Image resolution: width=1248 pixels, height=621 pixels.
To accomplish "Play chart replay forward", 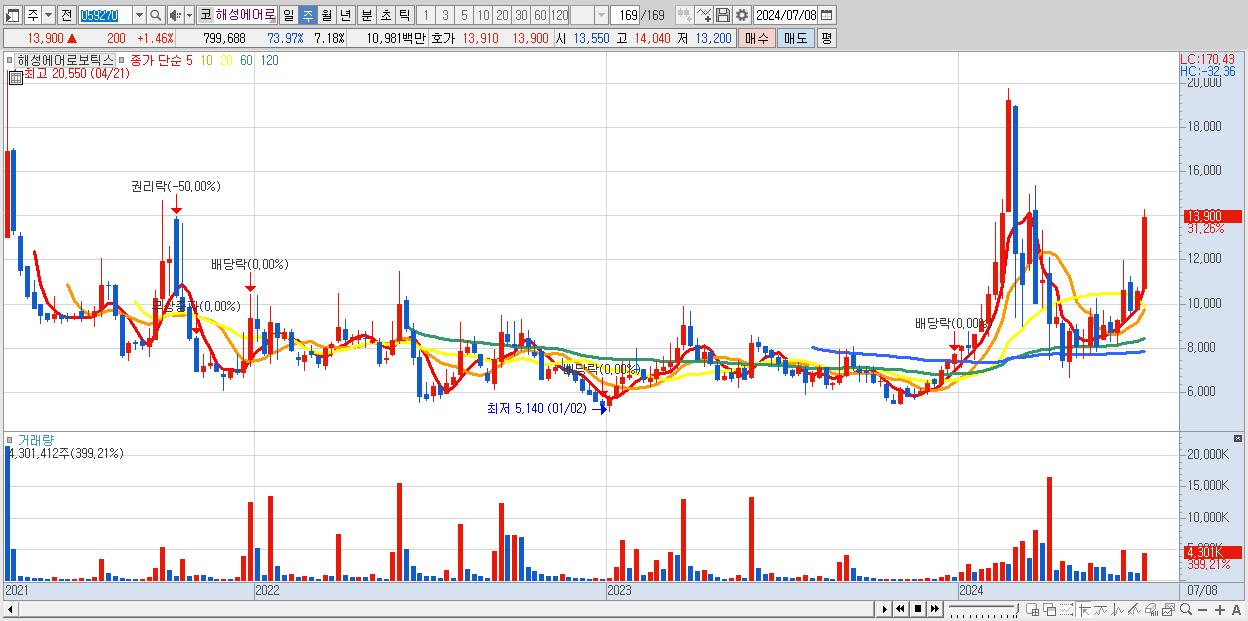I will 885,609.
